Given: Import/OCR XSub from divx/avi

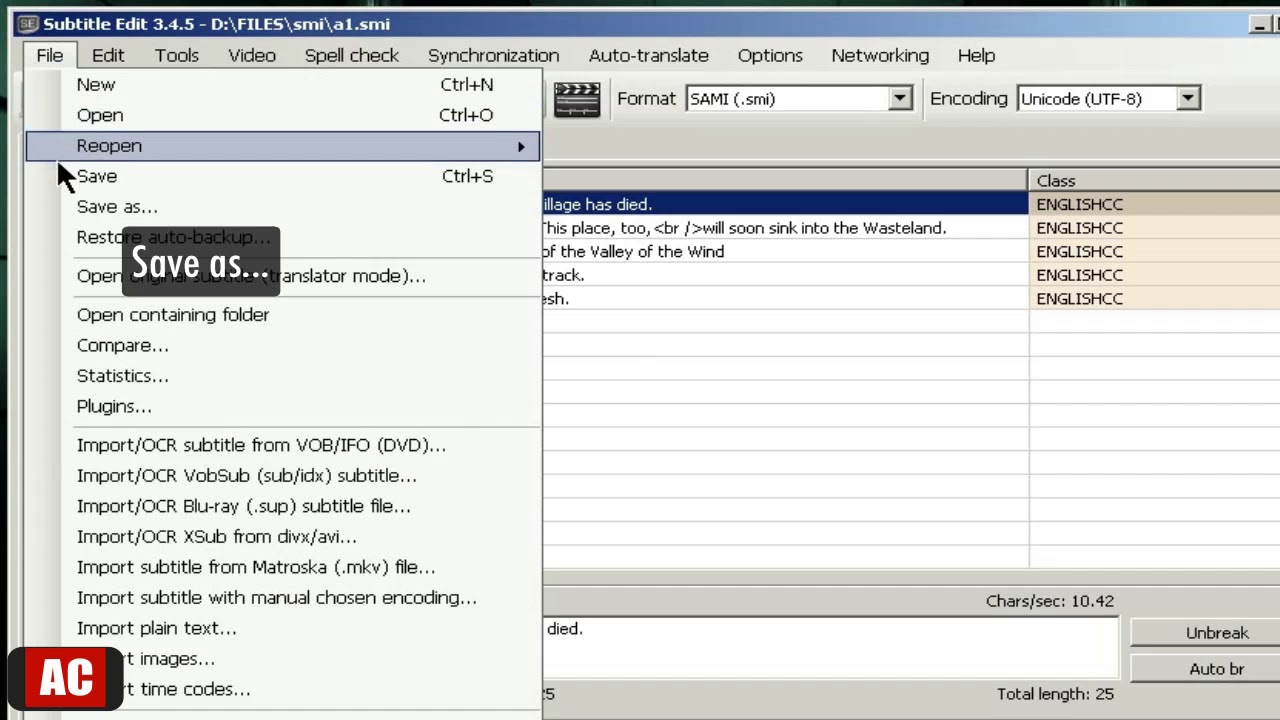Looking at the screenshot, I should [283, 537].
